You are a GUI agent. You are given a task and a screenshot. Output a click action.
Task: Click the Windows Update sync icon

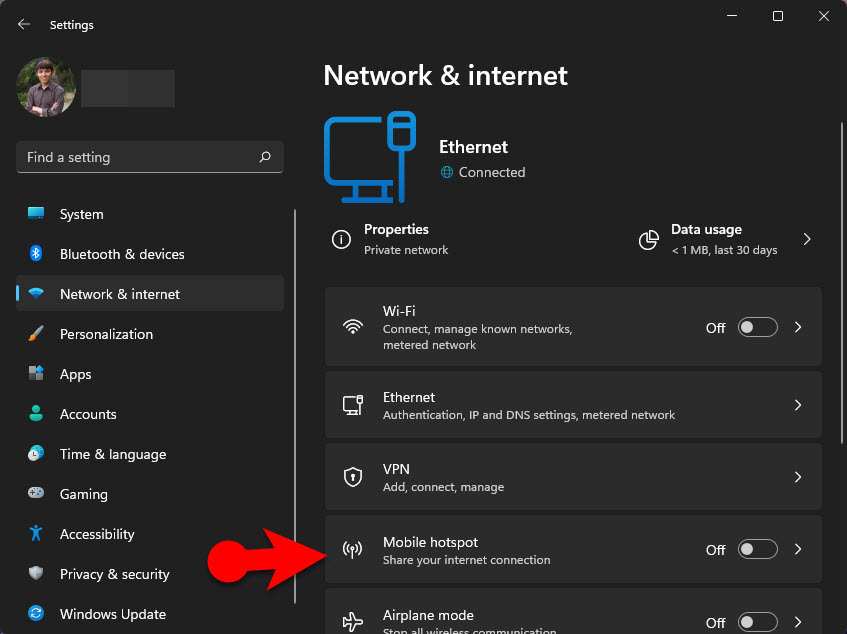tap(36, 613)
